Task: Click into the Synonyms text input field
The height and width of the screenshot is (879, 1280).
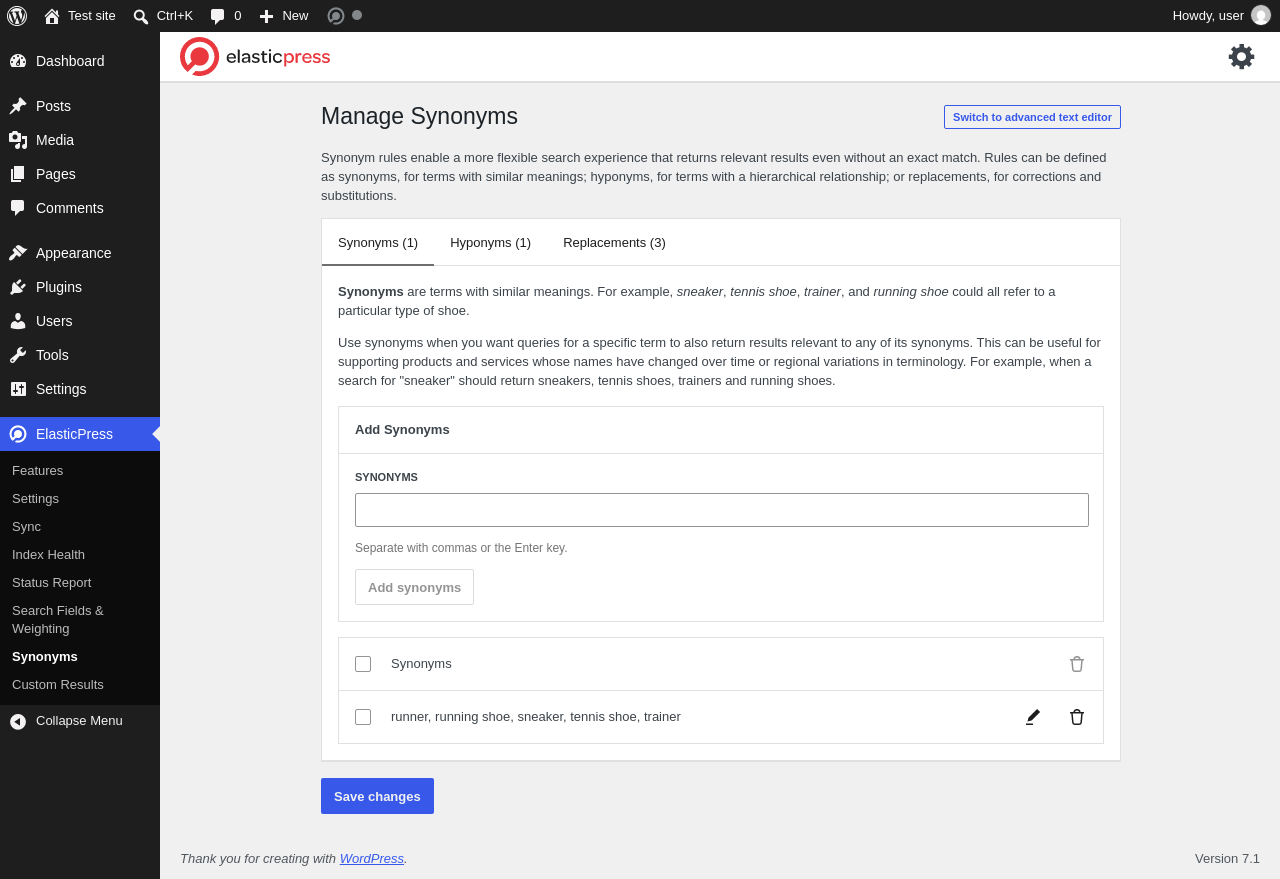Action: tap(722, 510)
